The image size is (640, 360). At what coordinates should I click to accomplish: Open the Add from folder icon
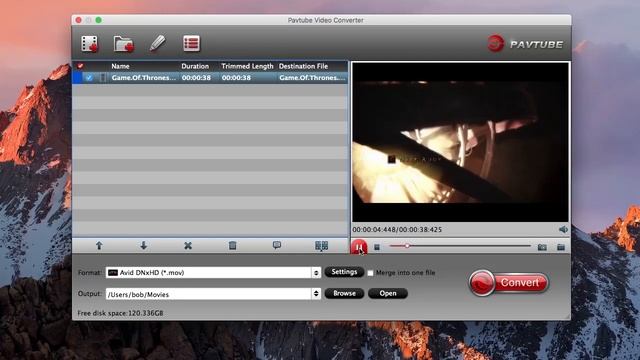coord(124,44)
